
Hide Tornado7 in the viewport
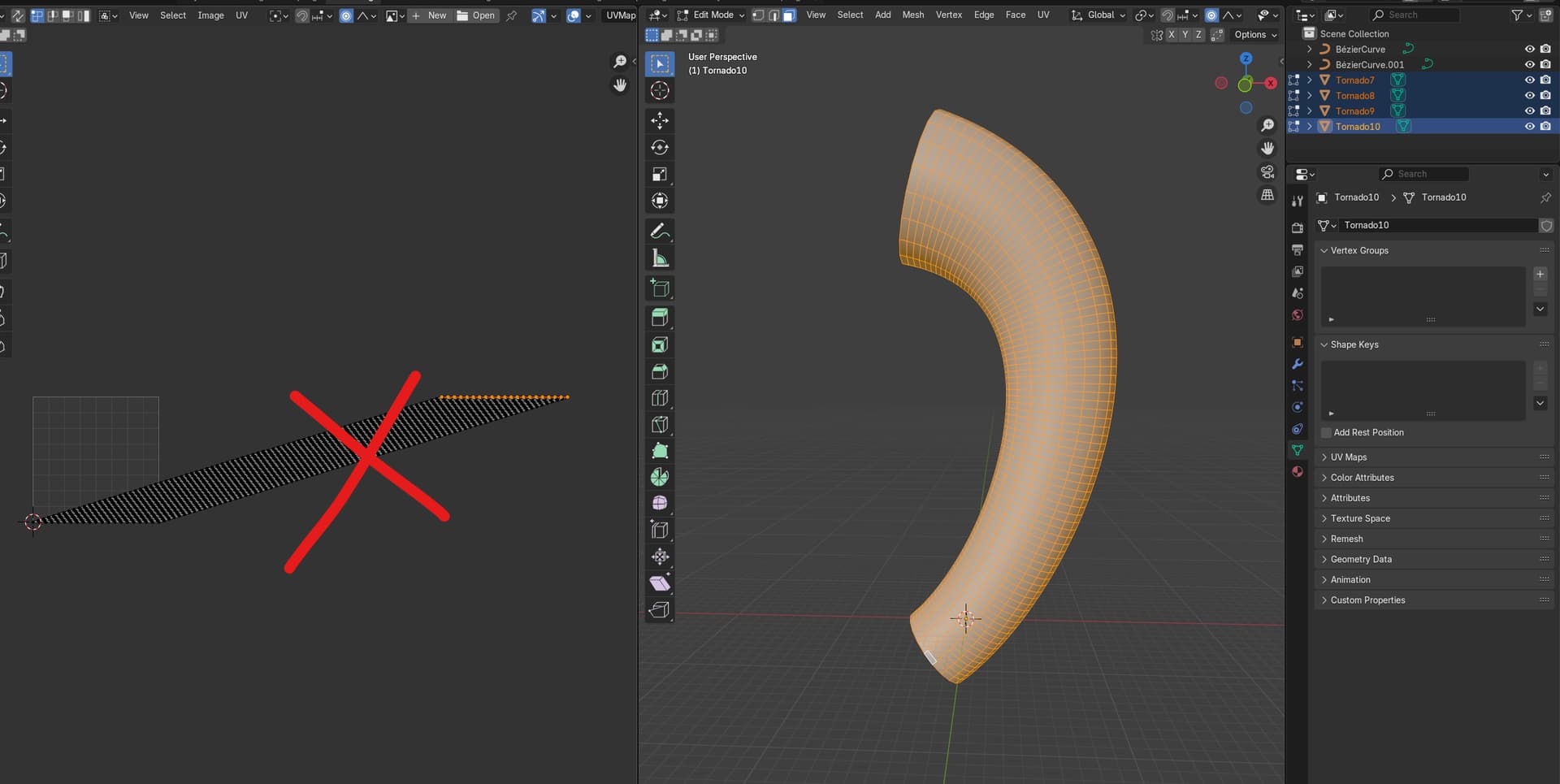pos(1529,80)
